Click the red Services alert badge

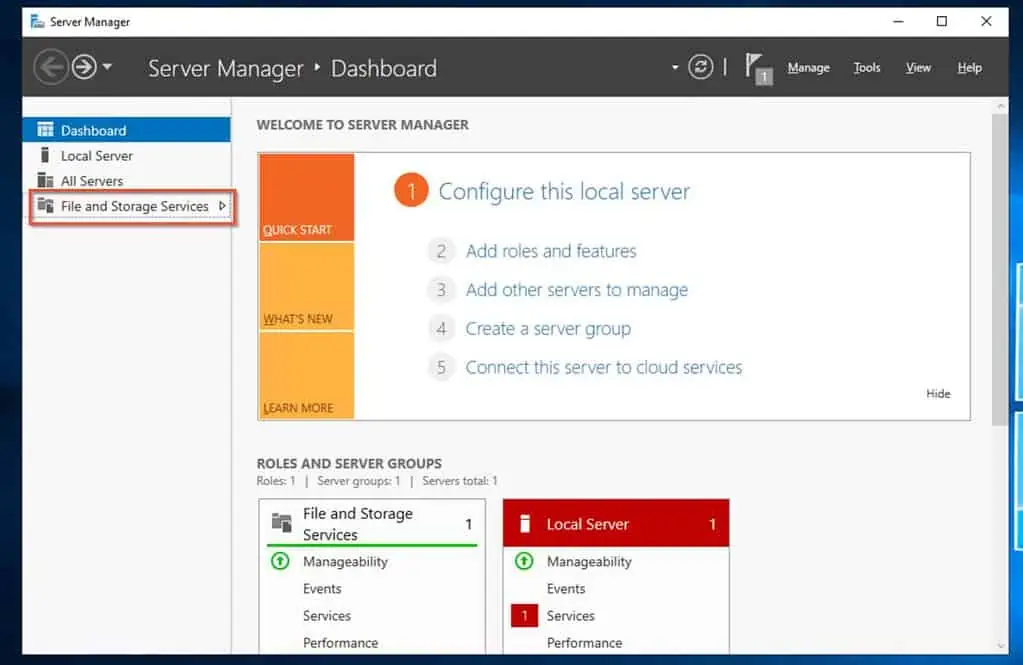524,615
